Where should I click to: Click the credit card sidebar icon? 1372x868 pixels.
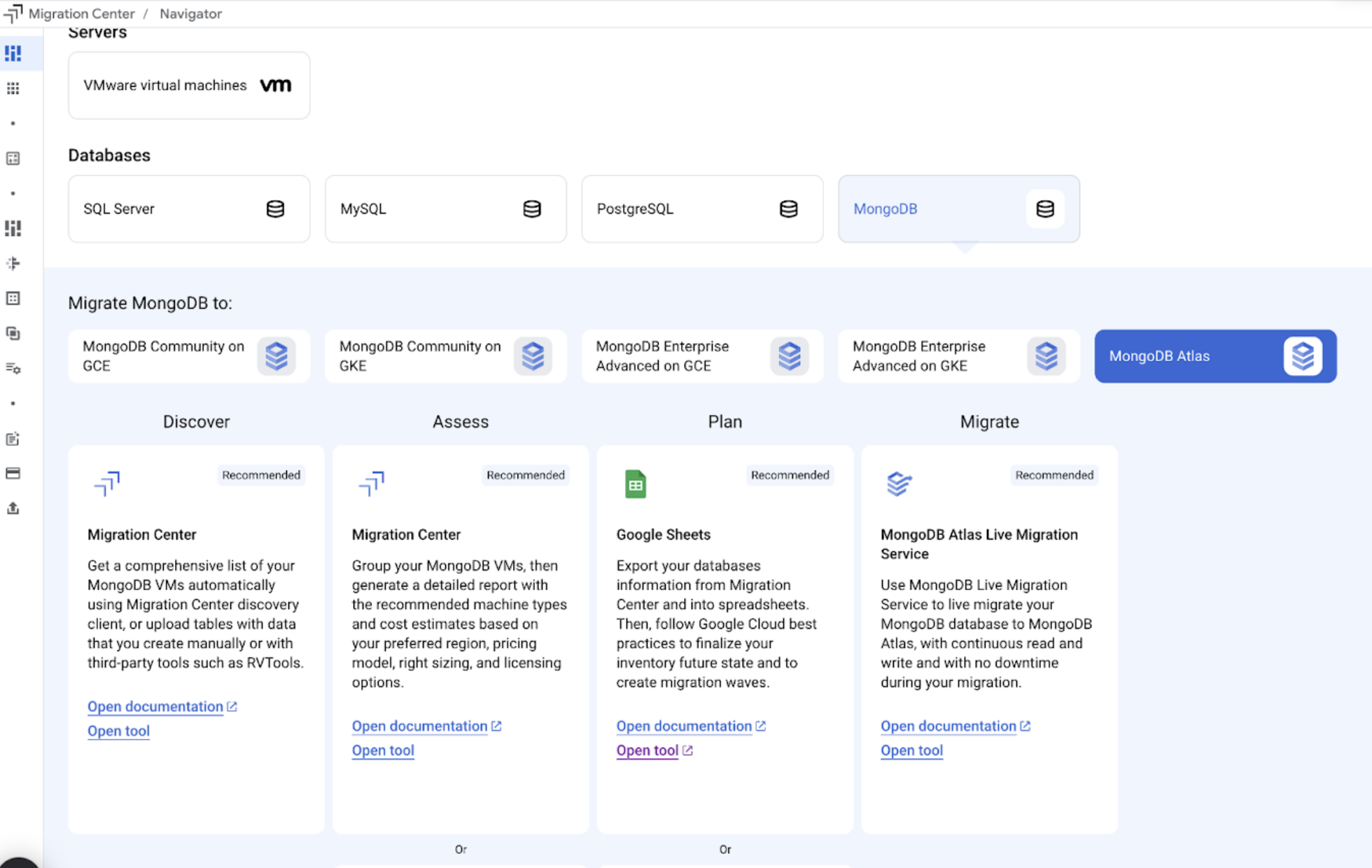(13, 473)
